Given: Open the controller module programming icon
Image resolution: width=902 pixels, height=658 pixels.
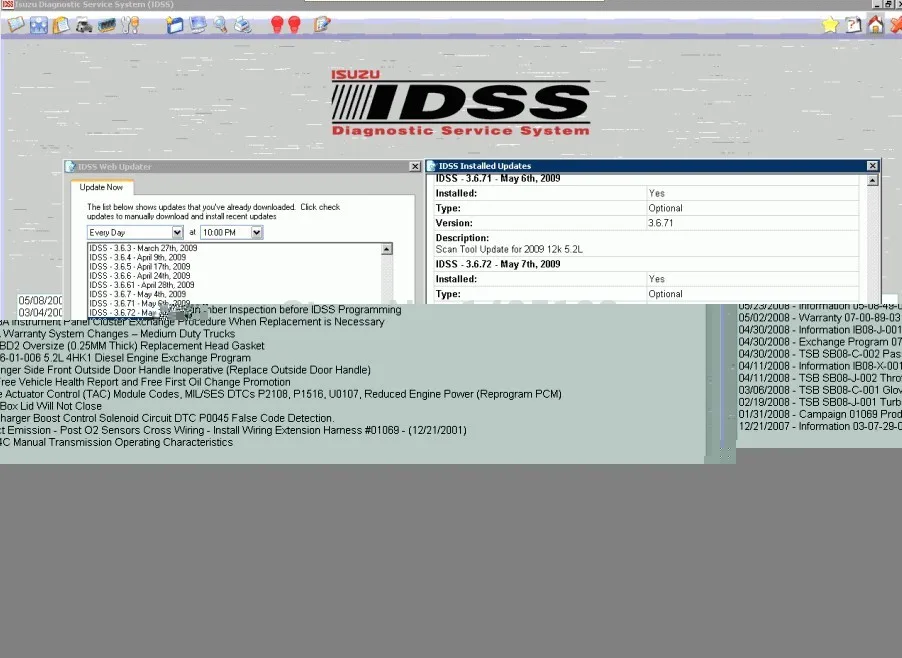Looking at the screenshot, I should coord(107,25).
